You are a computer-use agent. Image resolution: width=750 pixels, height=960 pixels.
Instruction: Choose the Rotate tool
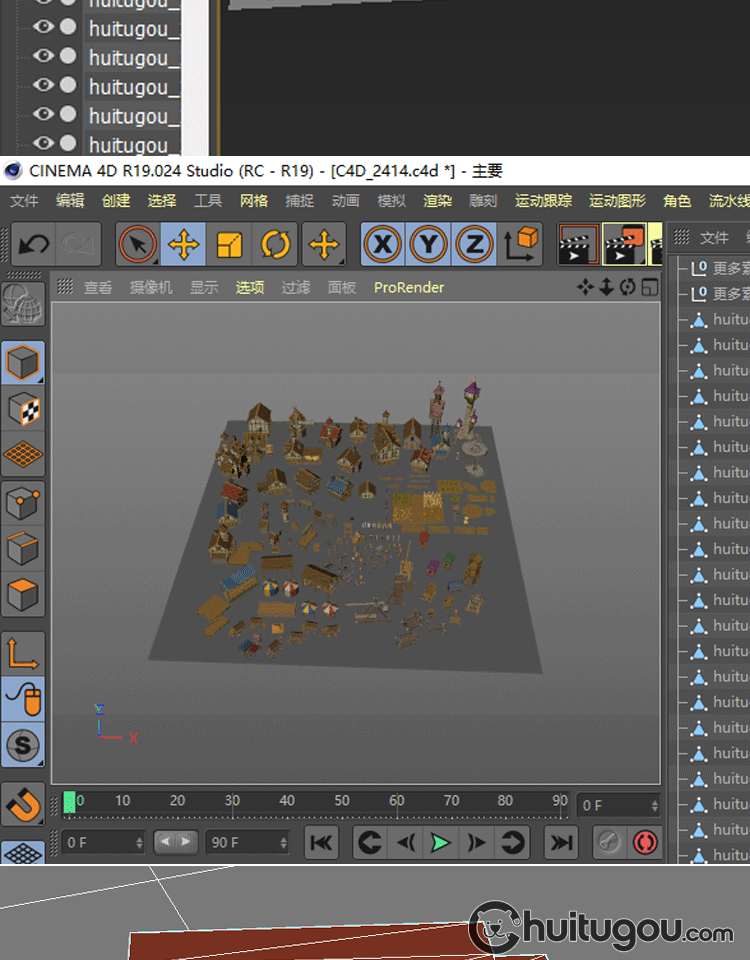(275, 244)
